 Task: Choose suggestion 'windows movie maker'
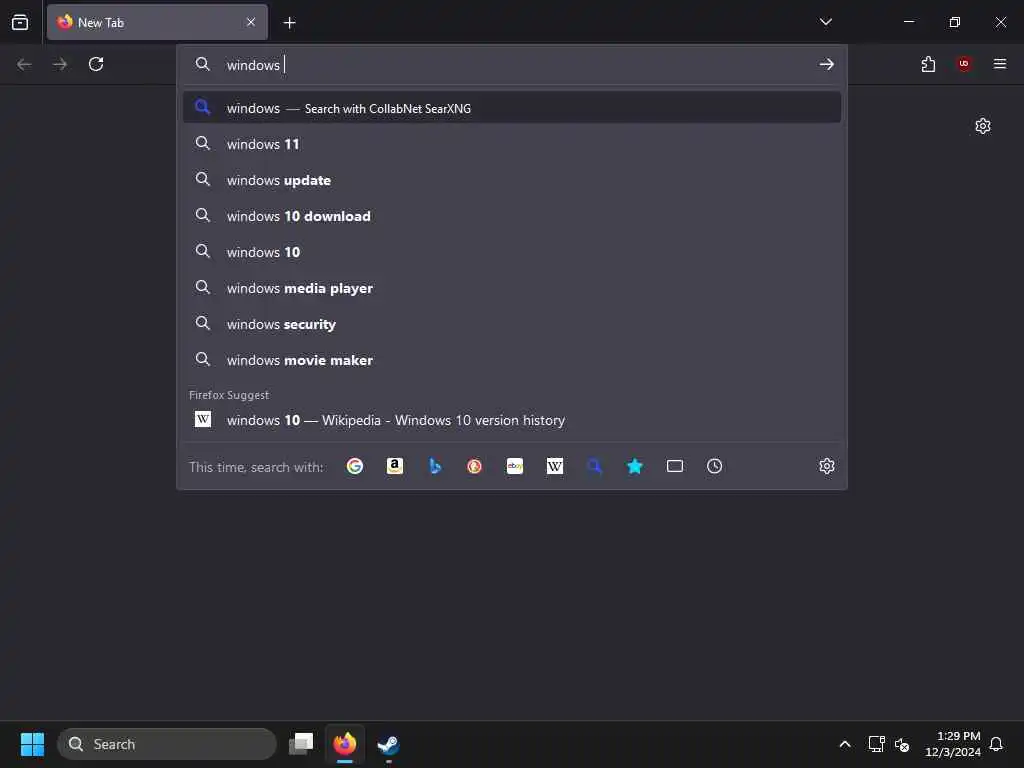[512, 360]
